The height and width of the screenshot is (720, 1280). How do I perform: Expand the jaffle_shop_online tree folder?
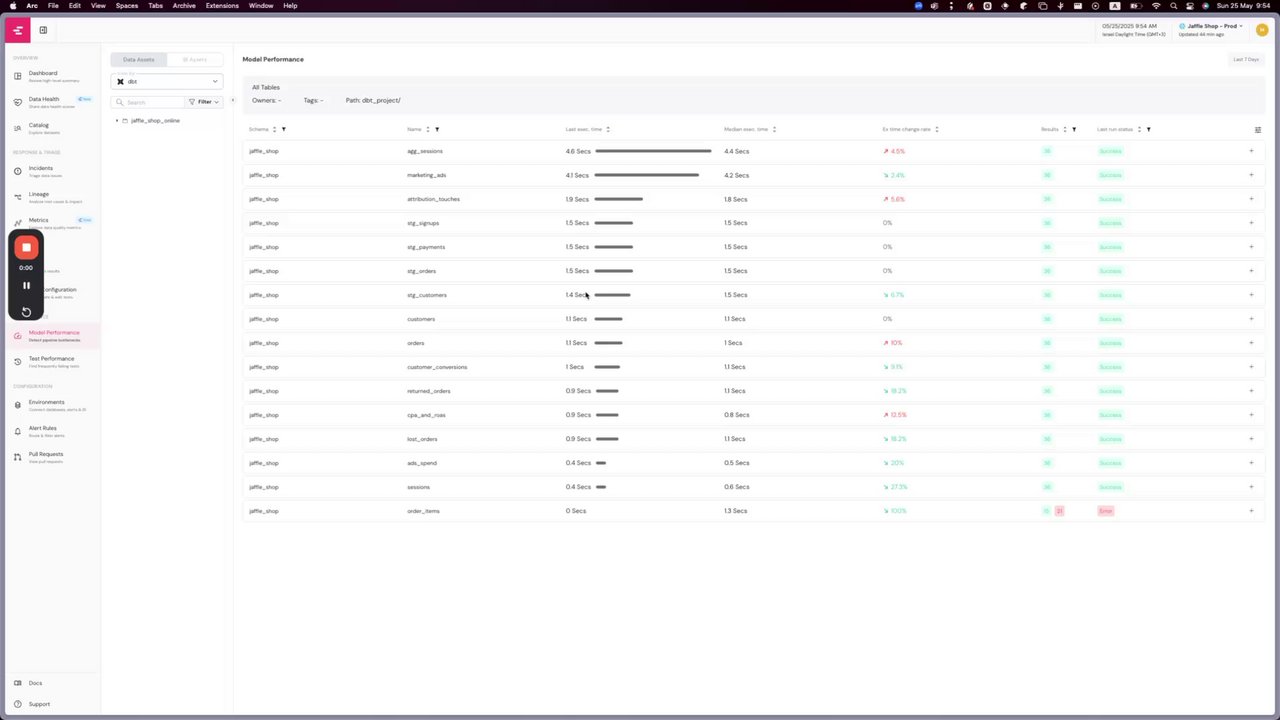coord(117,120)
